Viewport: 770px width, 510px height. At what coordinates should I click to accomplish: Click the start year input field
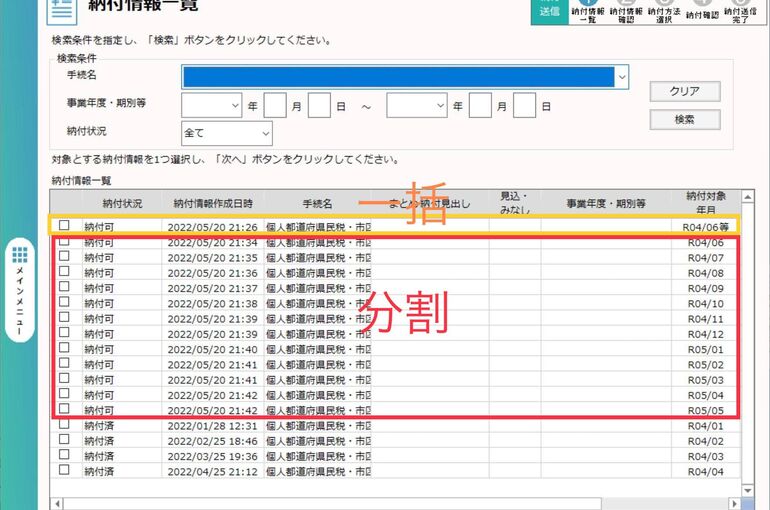[275, 105]
